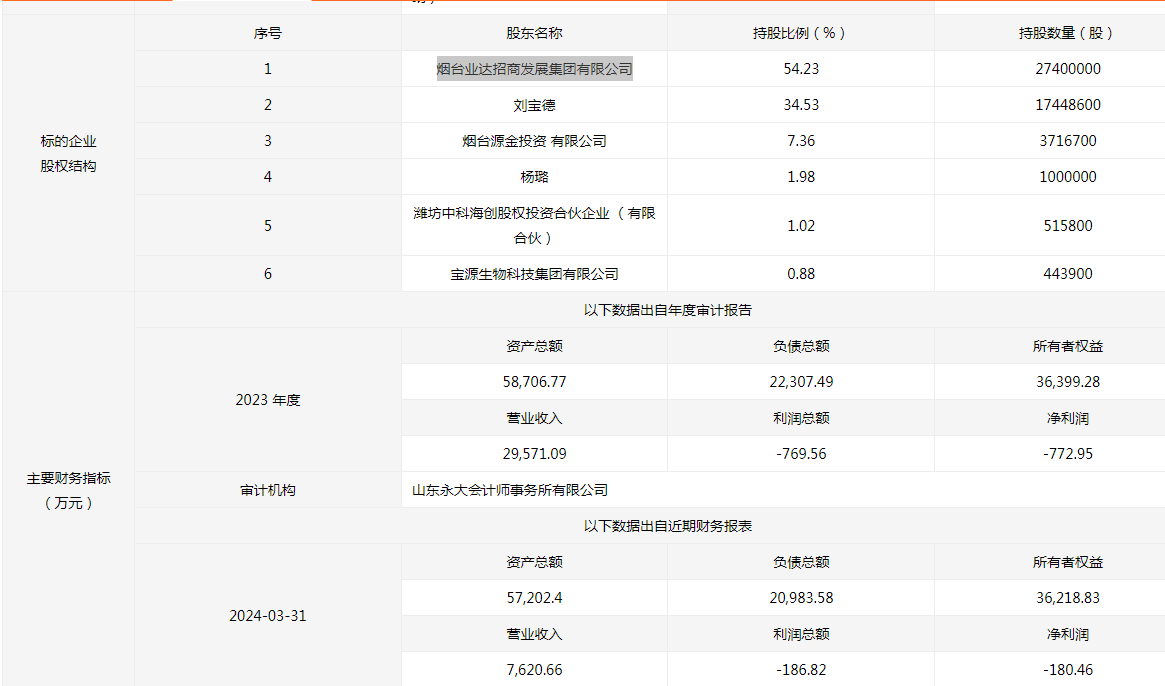1165x686 pixels.
Task: Click auditor 山东永大会计师事务所有限公司
Action: click(510, 491)
